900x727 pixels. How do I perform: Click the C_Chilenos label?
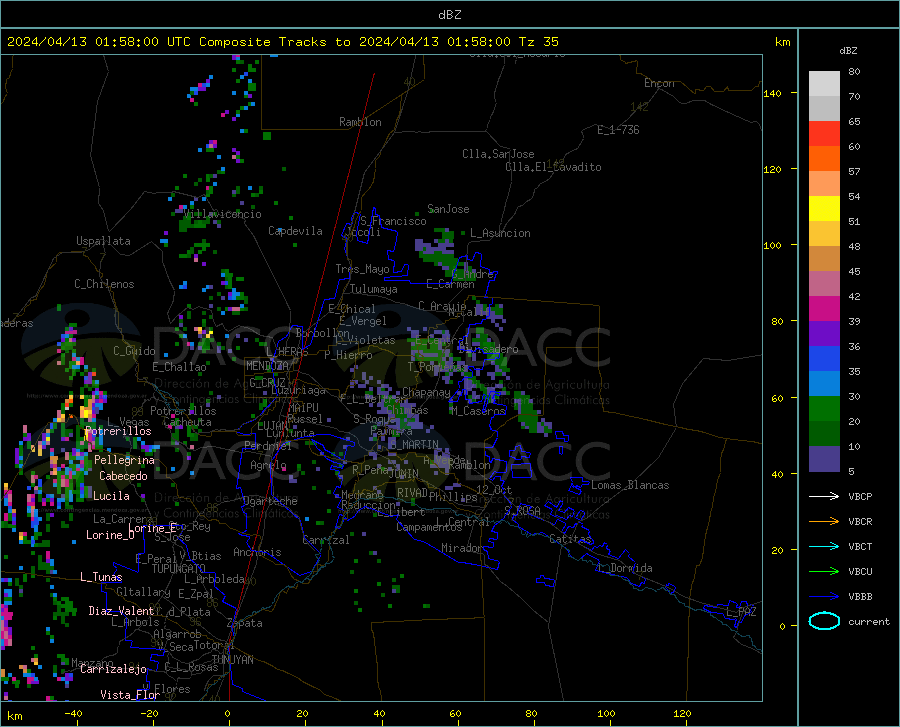tap(104, 283)
